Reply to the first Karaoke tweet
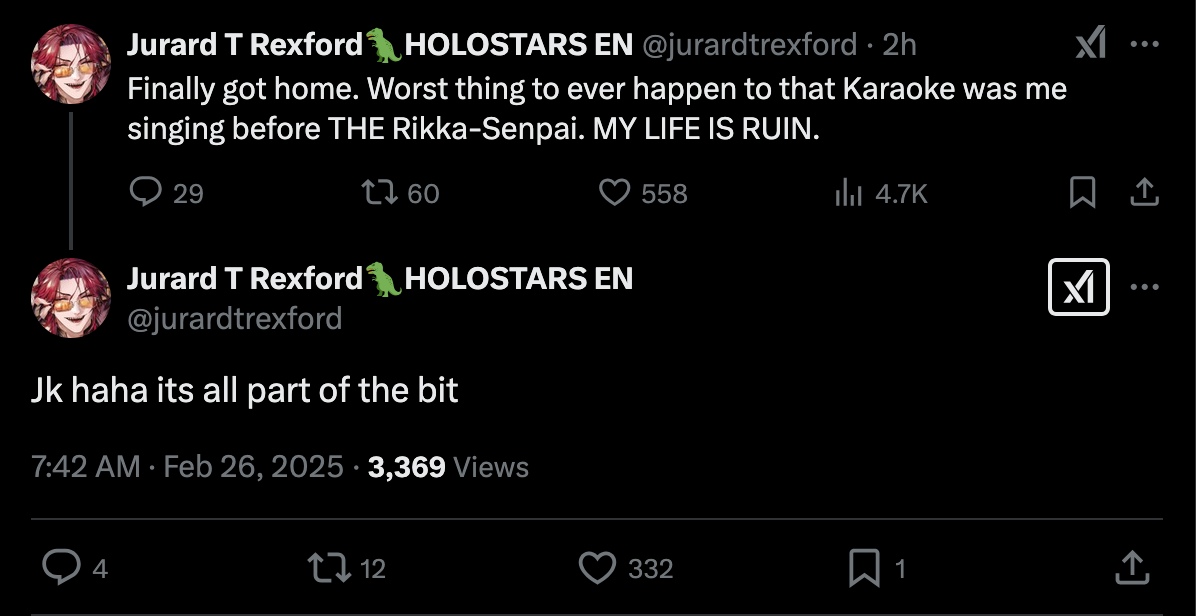The image size is (1196, 616). click(146, 192)
